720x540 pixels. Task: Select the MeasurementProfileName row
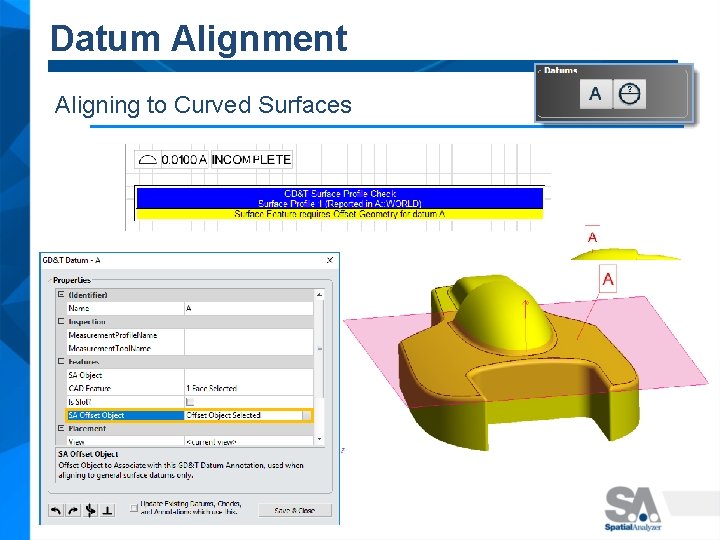click(190, 335)
